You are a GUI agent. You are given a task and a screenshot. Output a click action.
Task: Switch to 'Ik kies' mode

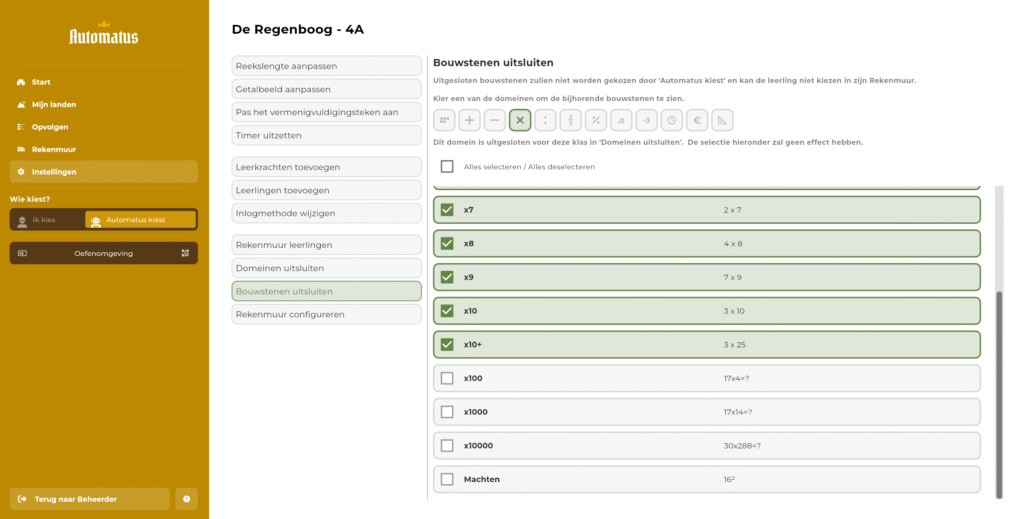pos(46,220)
